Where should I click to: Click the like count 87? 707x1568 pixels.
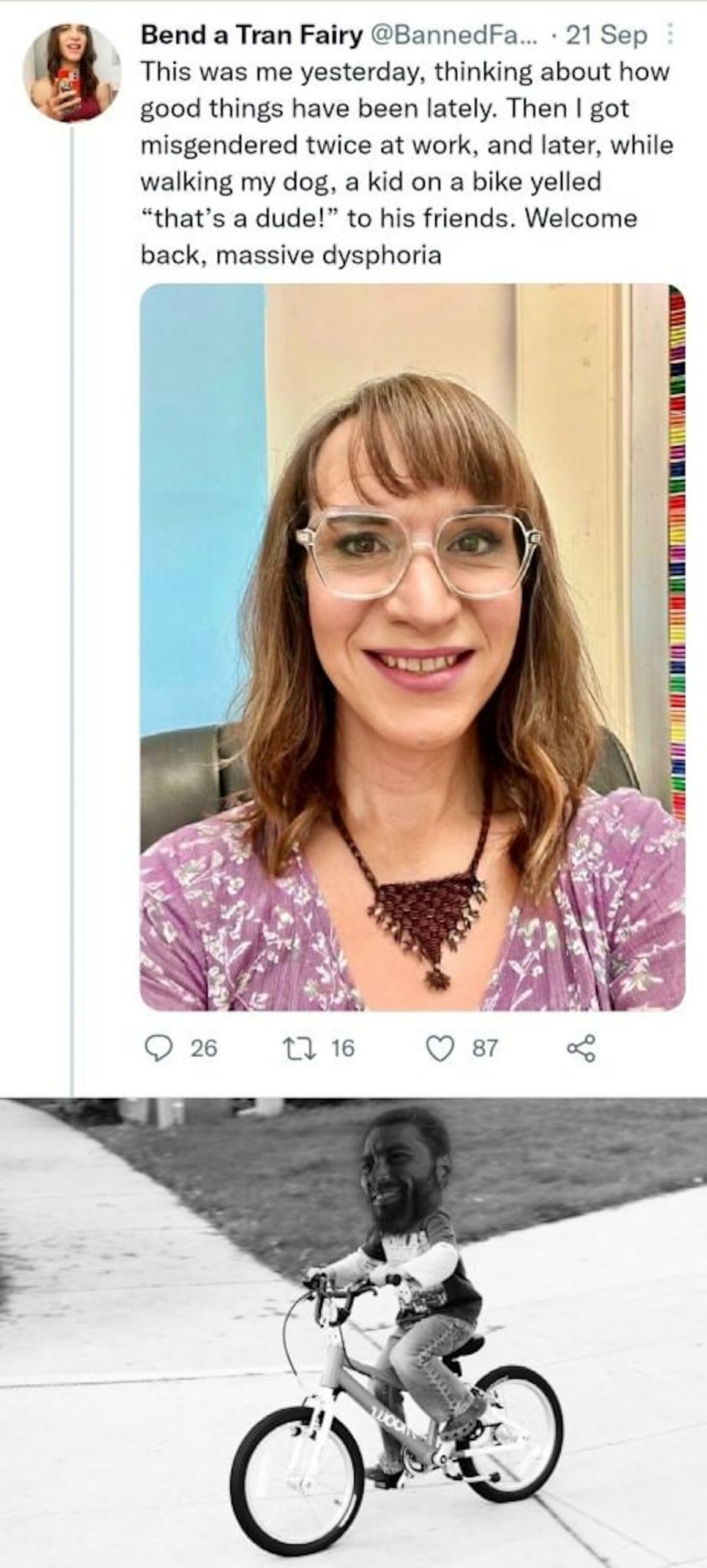pyautogui.click(x=484, y=1048)
